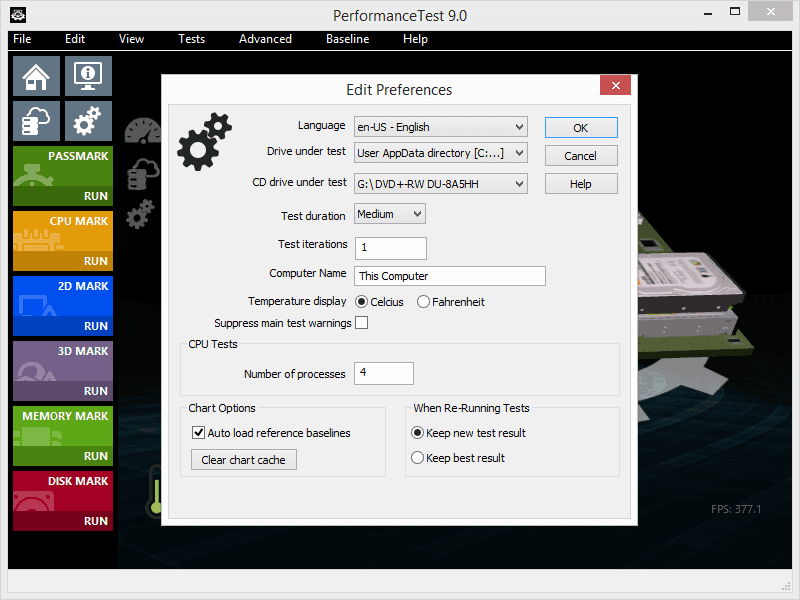Click the Computer Name text field
The image size is (800, 600).
450,276
